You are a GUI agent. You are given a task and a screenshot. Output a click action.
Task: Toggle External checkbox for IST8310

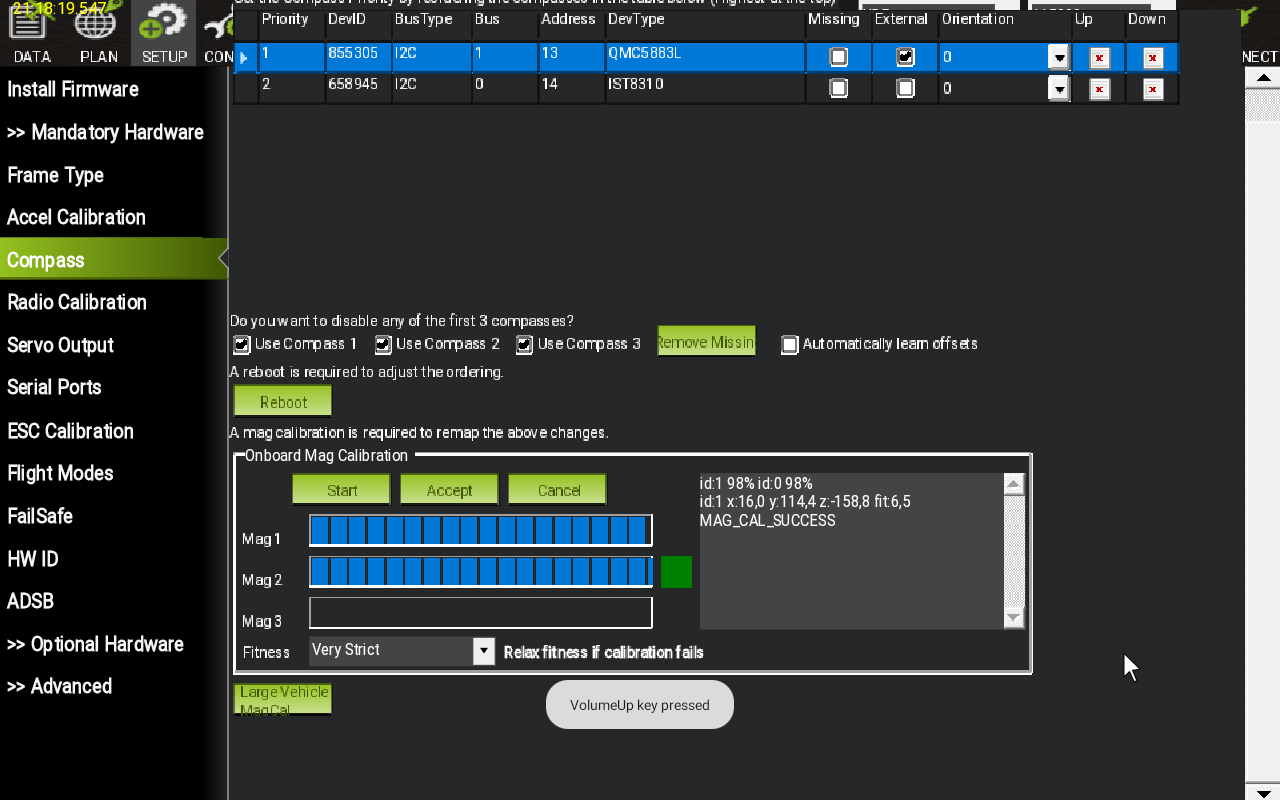[905, 88]
